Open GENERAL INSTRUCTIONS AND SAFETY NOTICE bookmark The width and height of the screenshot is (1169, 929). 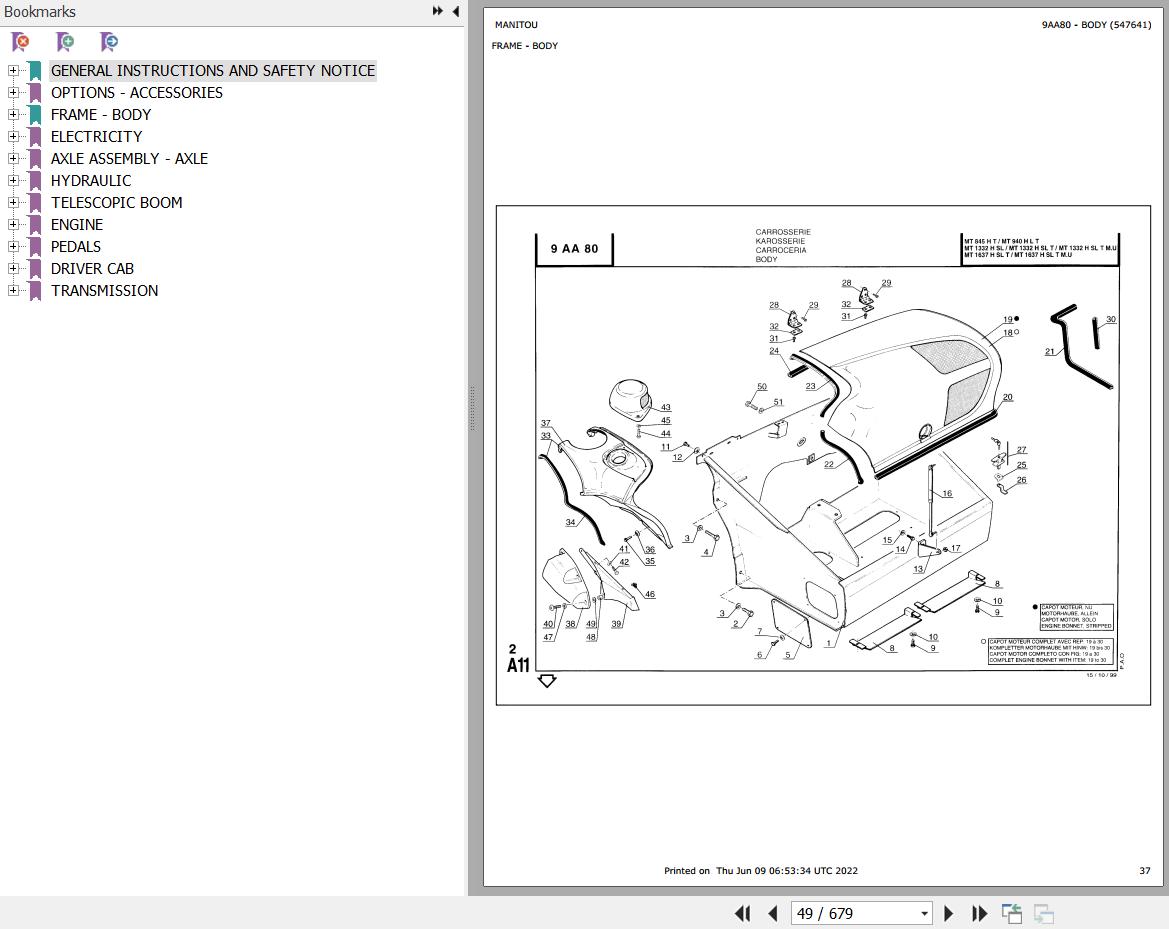point(212,71)
